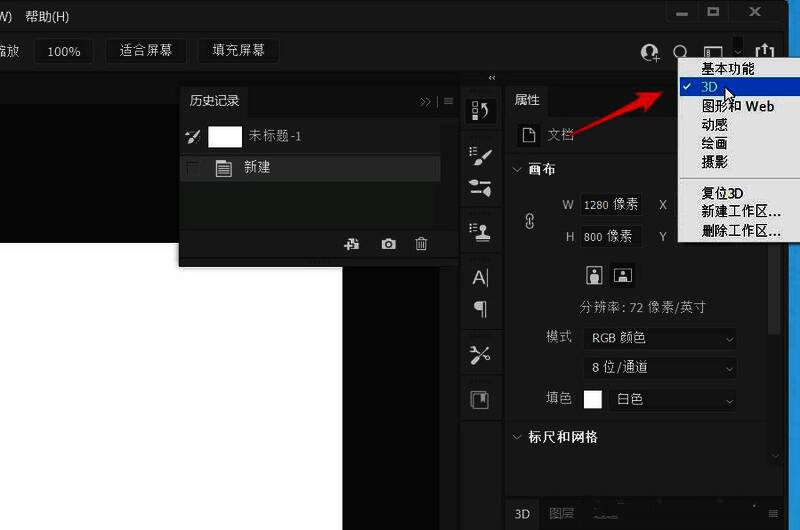800x530 pixels.
Task: Click the Properties panel vertical scrollbar
Action: click(x=774, y=288)
